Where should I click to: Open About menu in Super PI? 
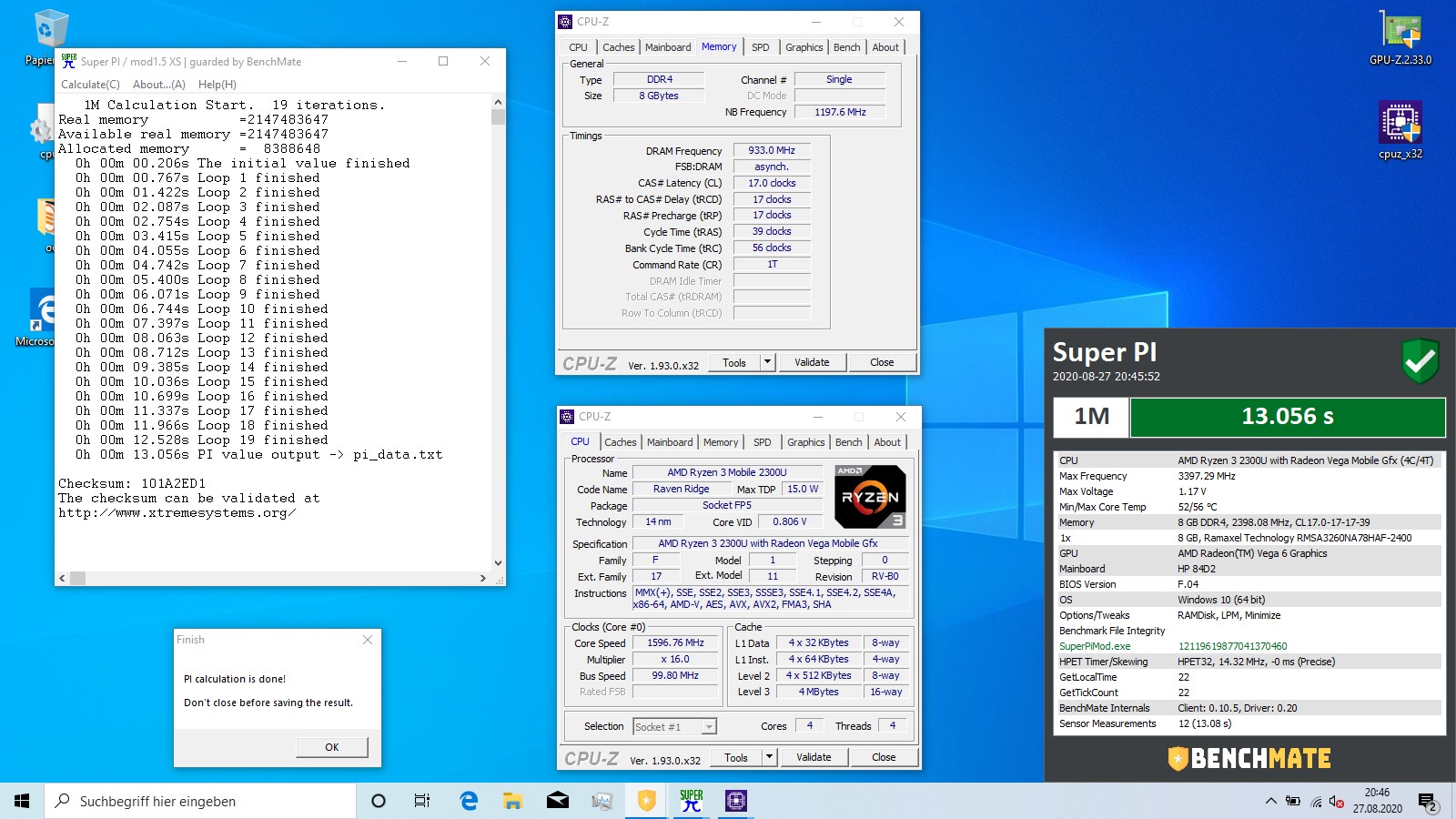pyautogui.click(x=159, y=85)
